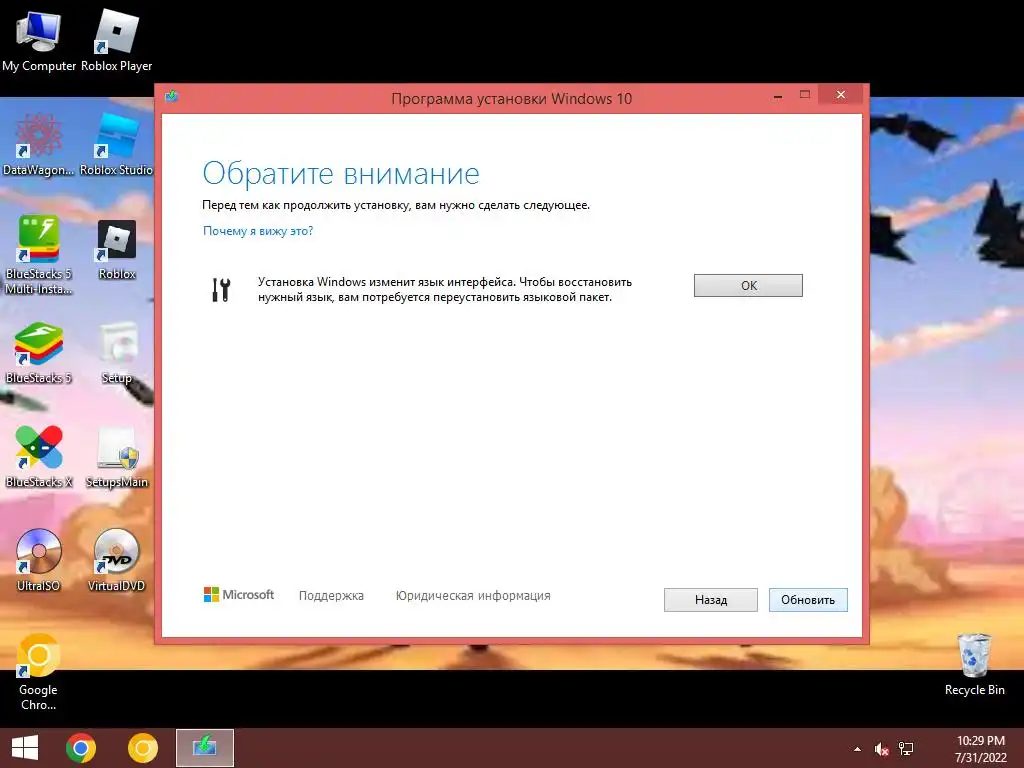
Task: Open the Поддержка link
Action: 331,596
